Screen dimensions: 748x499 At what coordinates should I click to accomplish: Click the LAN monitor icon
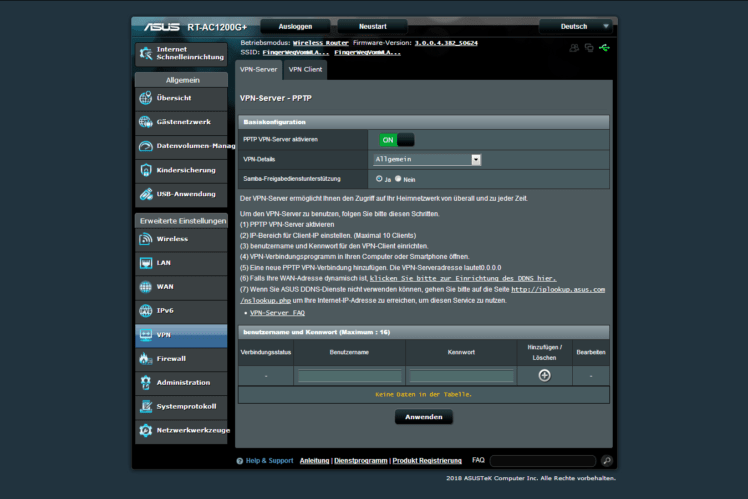coord(145,263)
